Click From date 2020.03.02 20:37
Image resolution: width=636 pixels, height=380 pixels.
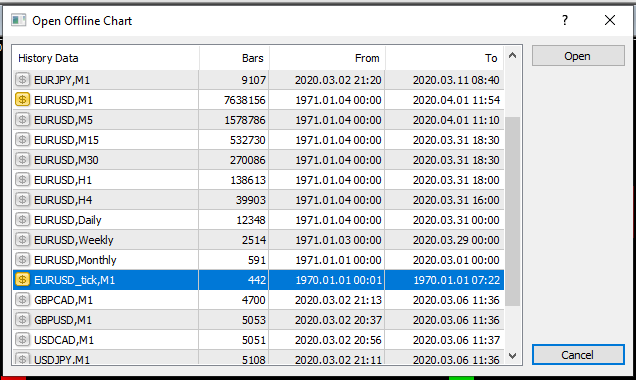338,320
